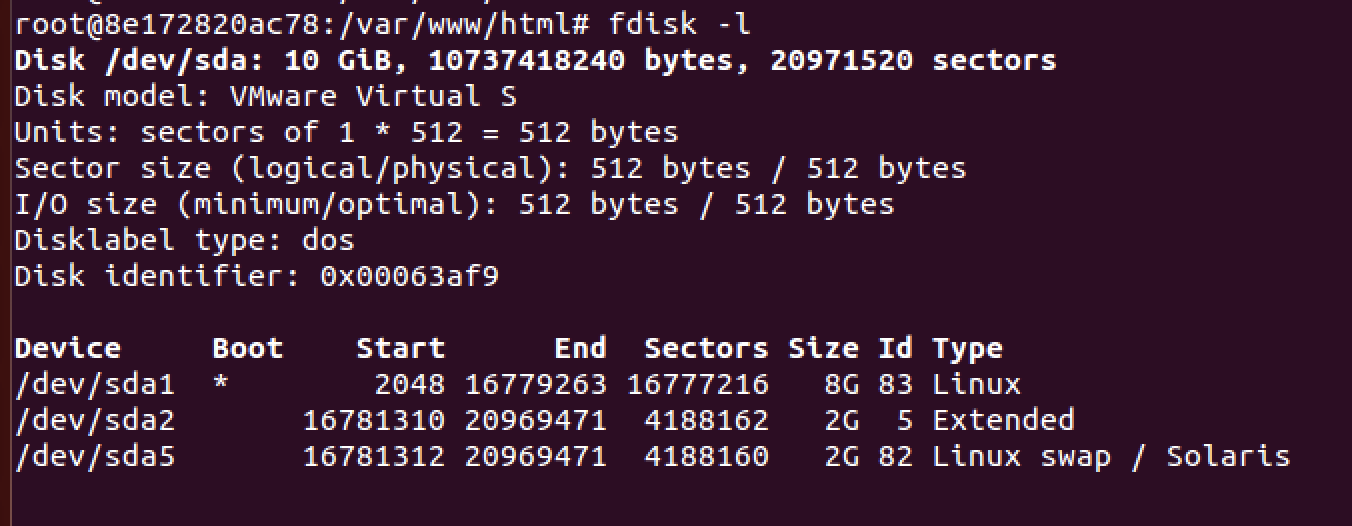Click the 'Disk model: VMware Virtual S' line
Screen dimensions: 1352x526
[x=265, y=97]
